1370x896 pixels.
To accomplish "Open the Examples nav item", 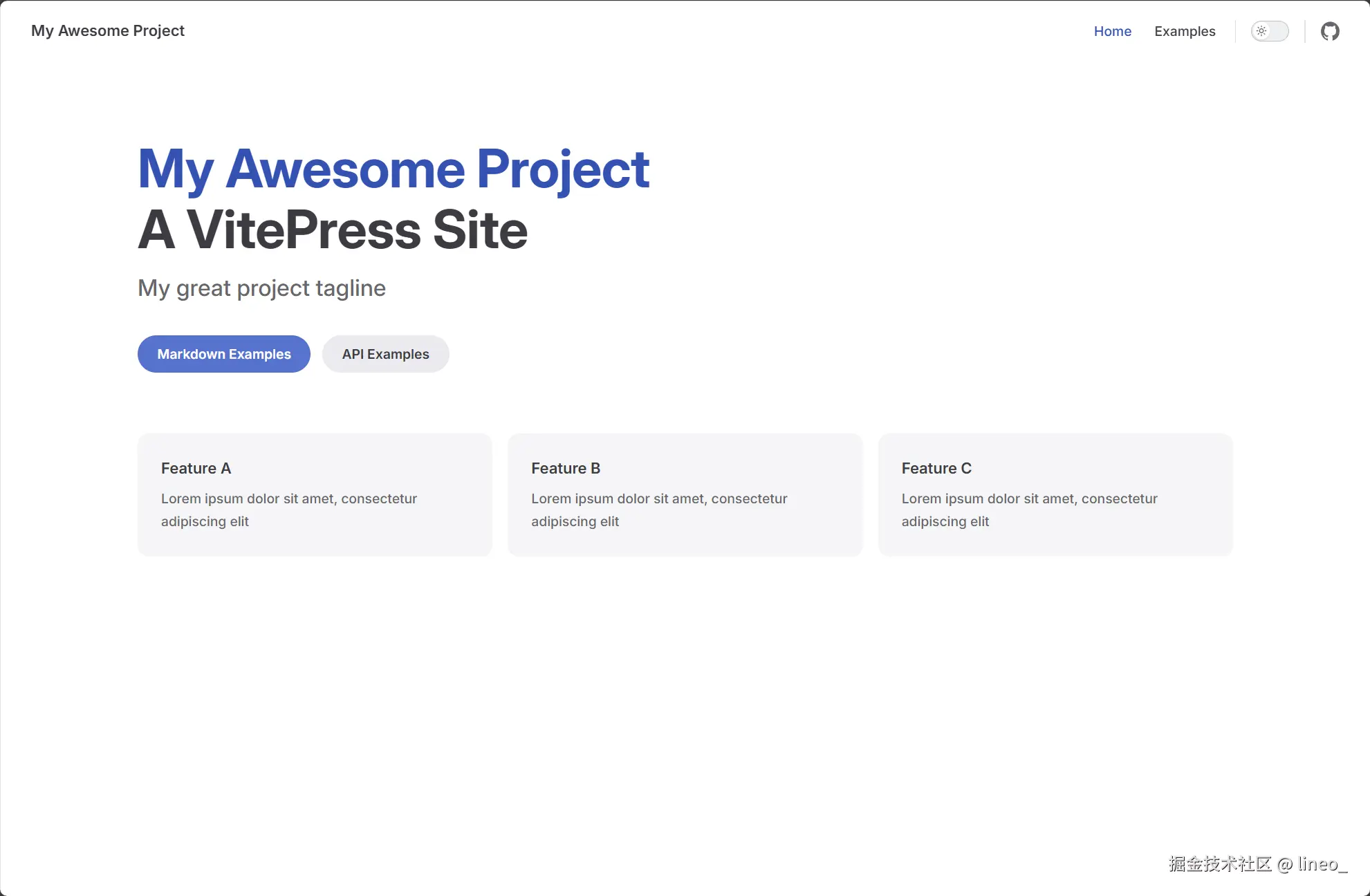I will pyautogui.click(x=1184, y=31).
